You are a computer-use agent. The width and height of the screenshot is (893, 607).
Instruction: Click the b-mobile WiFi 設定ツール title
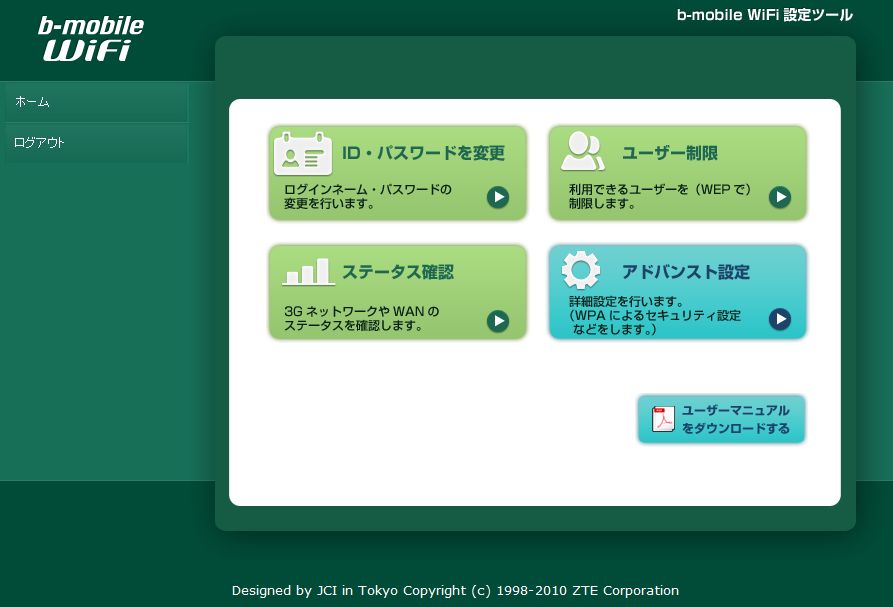[x=764, y=15]
